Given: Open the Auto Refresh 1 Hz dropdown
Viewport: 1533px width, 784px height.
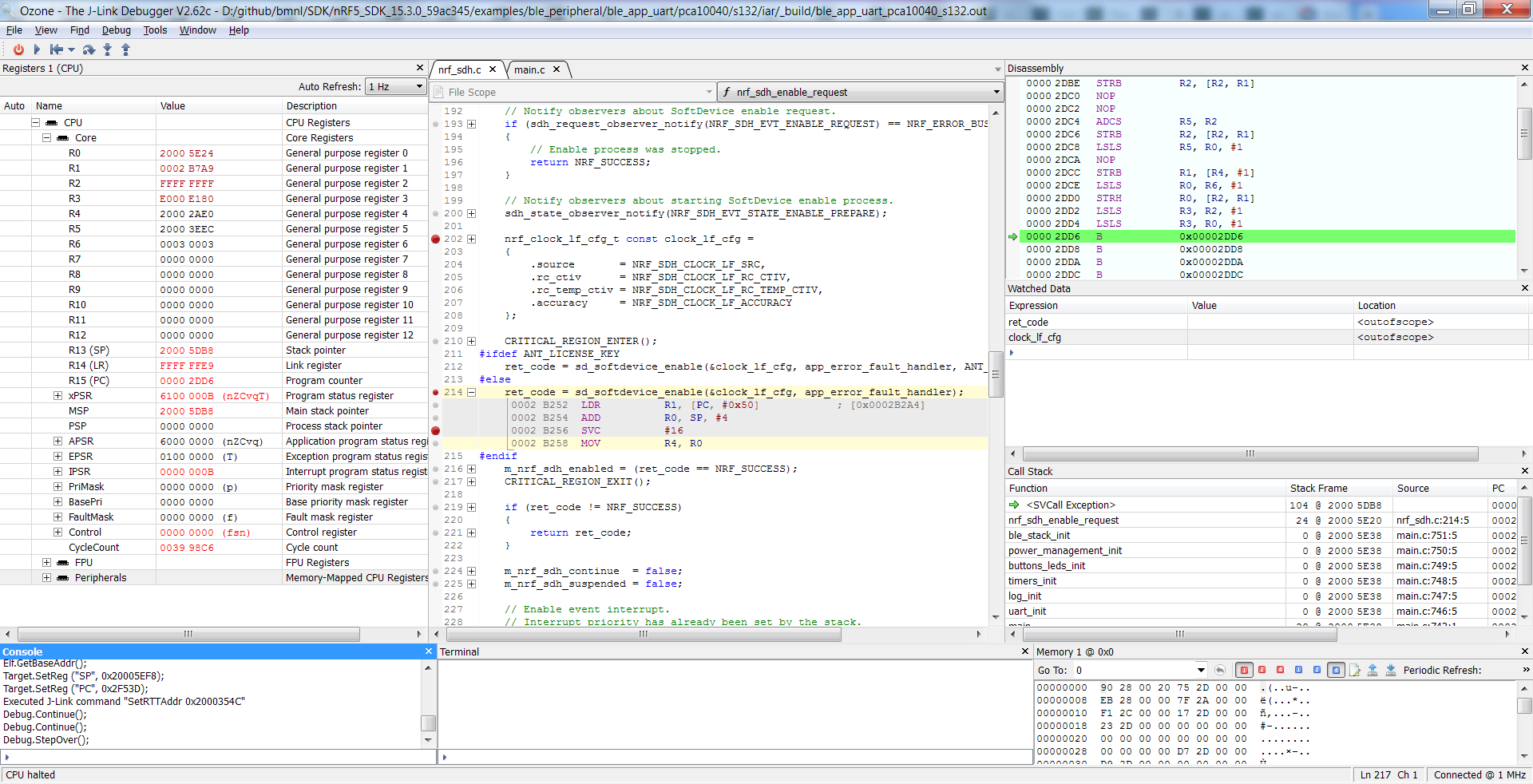Looking at the screenshot, I should click(395, 86).
